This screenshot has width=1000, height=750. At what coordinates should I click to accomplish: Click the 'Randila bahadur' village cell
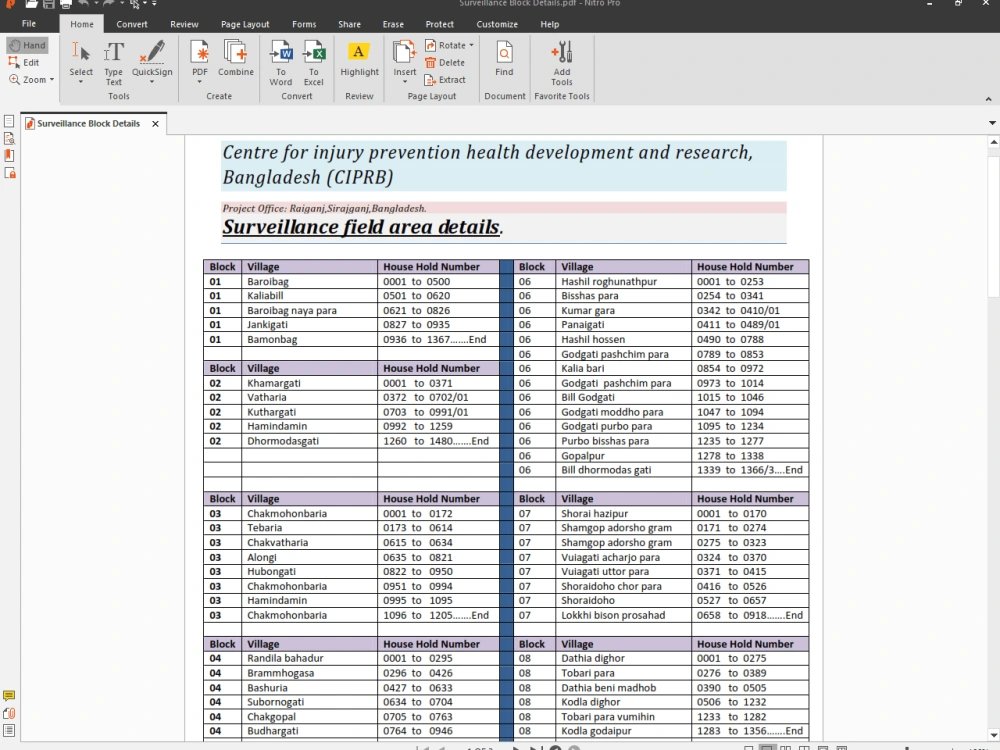(x=309, y=658)
